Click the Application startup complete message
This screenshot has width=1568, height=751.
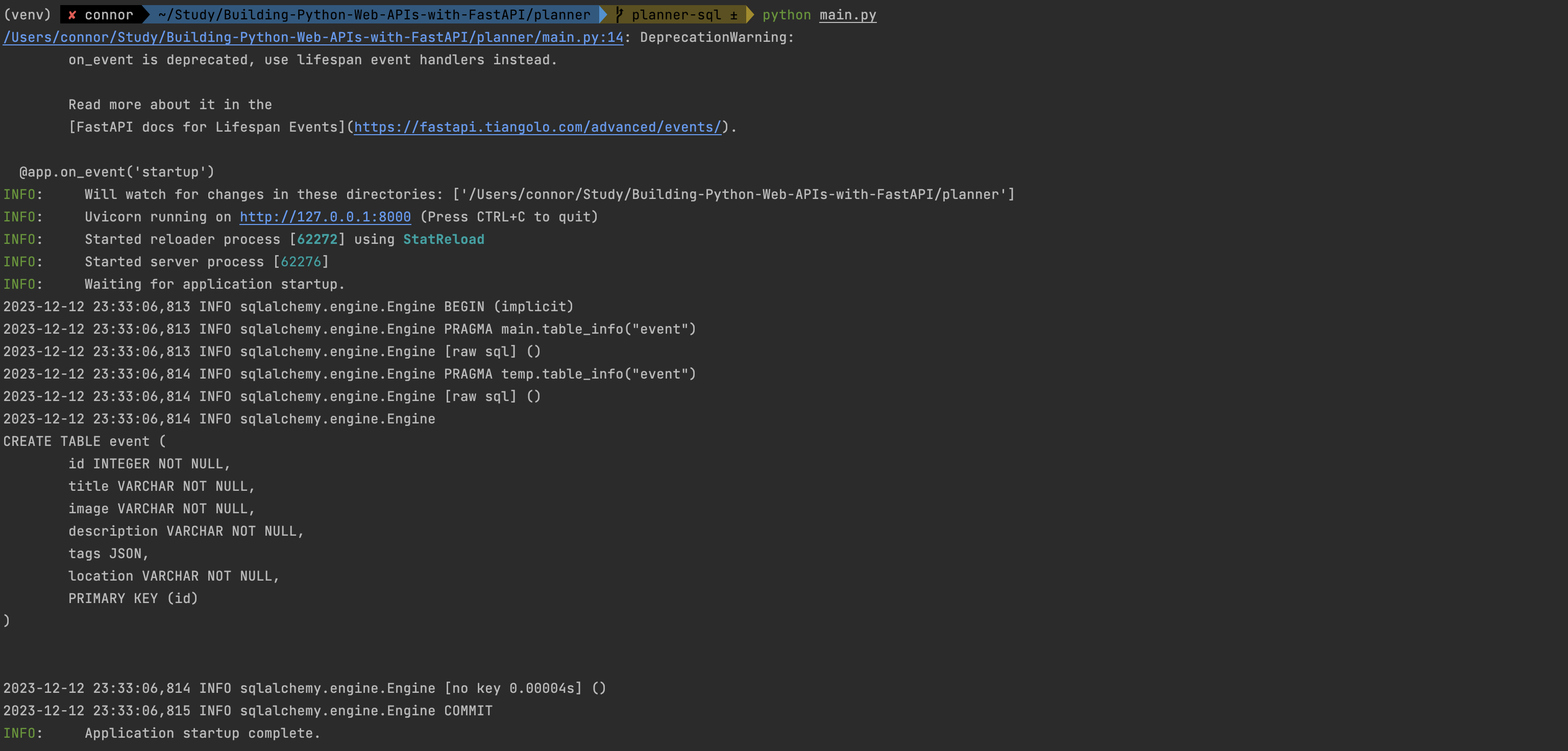click(202, 733)
